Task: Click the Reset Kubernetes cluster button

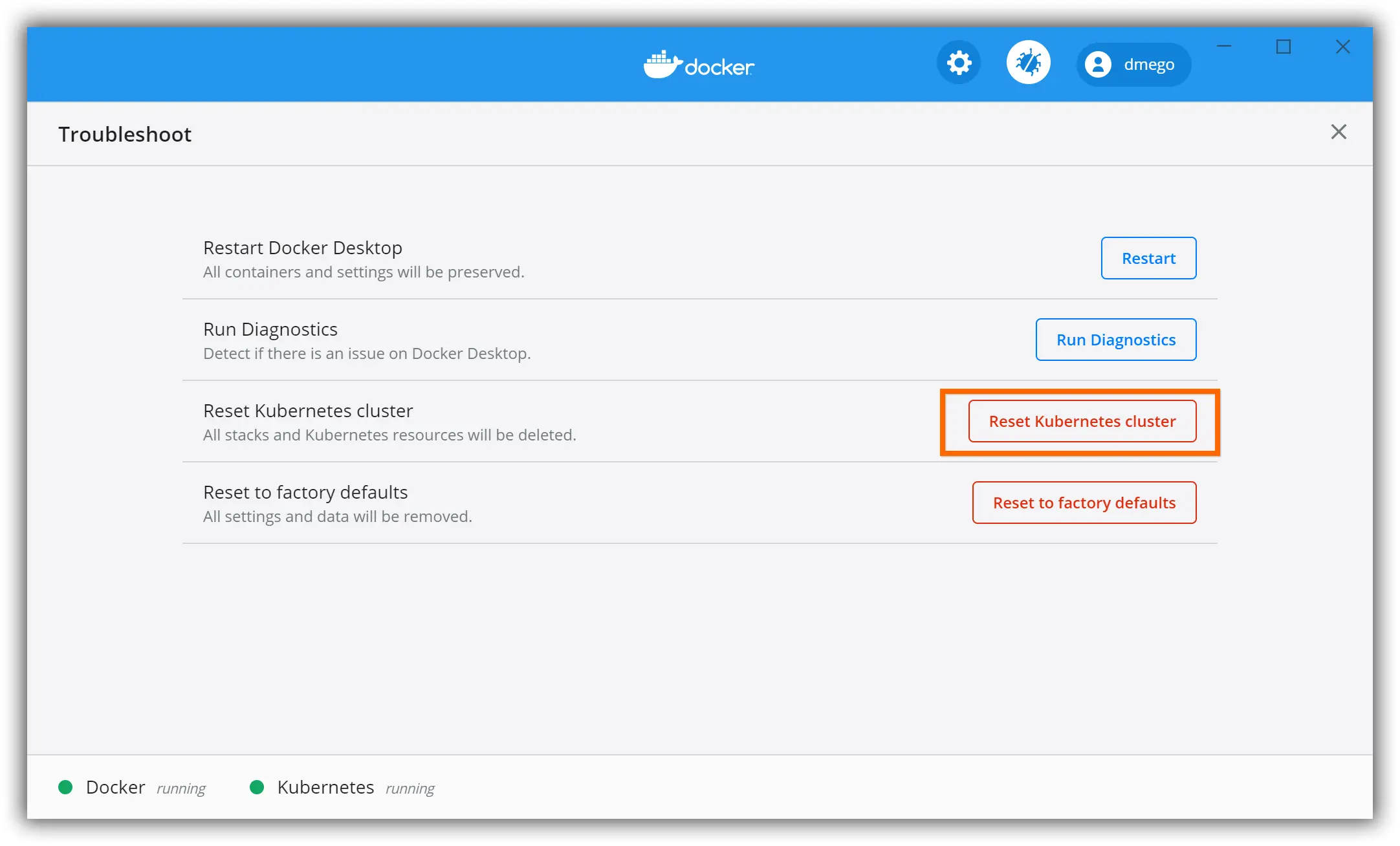Action: click(1082, 421)
